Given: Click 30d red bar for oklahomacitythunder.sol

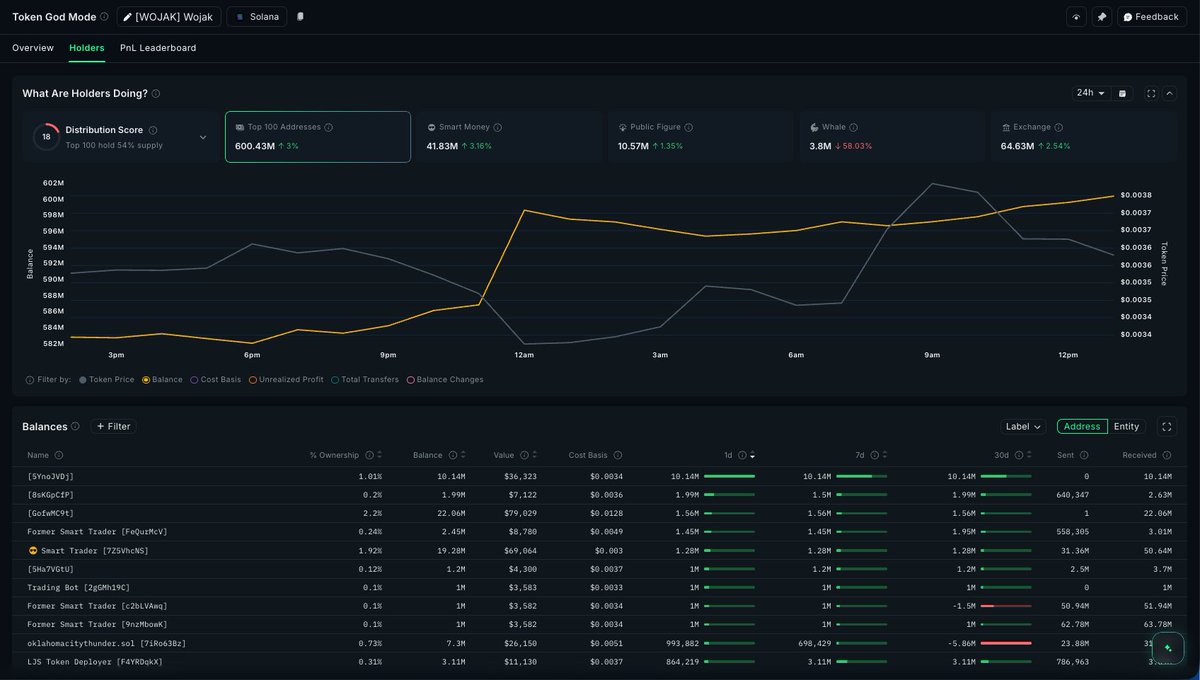Looking at the screenshot, I should coord(1006,643).
